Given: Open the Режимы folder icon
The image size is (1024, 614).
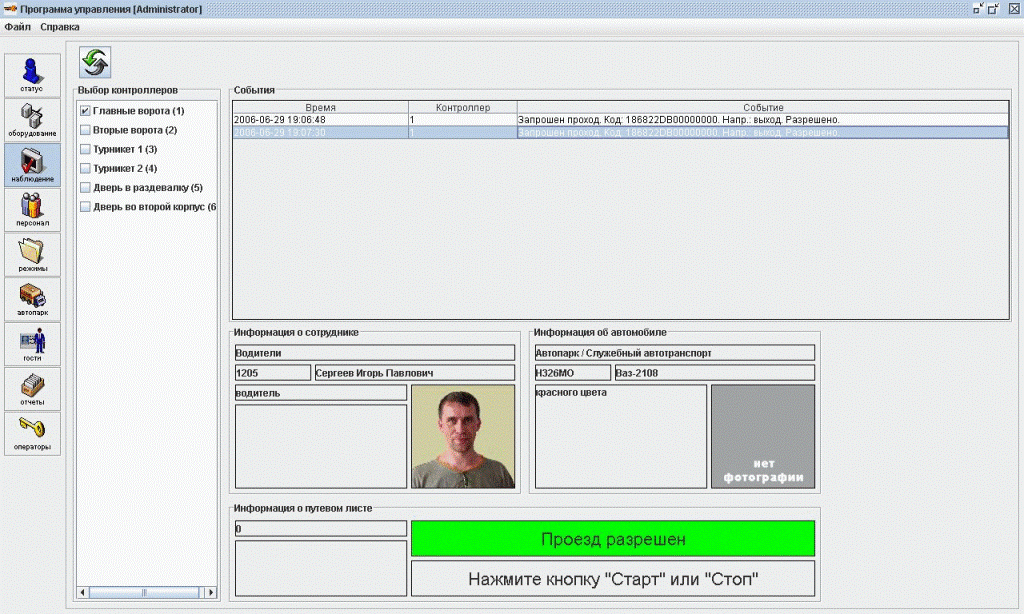Looking at the screenshot, I should (32, 254).
